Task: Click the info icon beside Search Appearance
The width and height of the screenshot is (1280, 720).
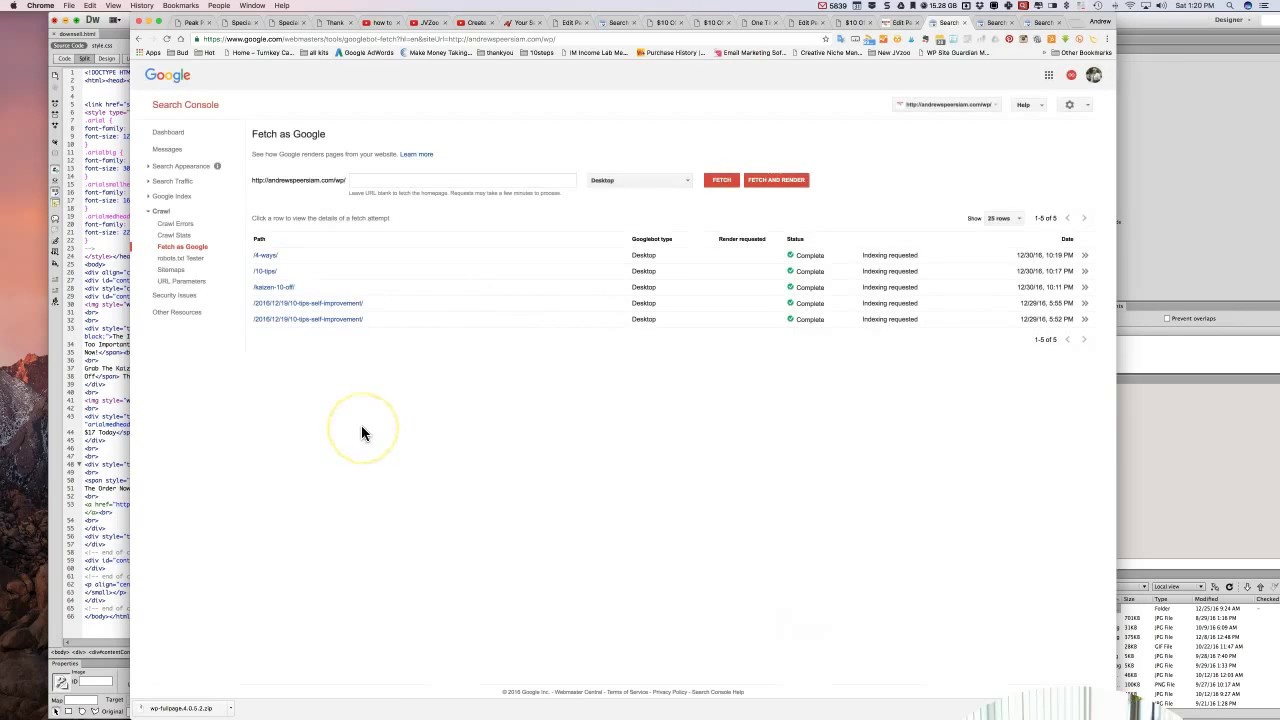Action: pos(217,166)
